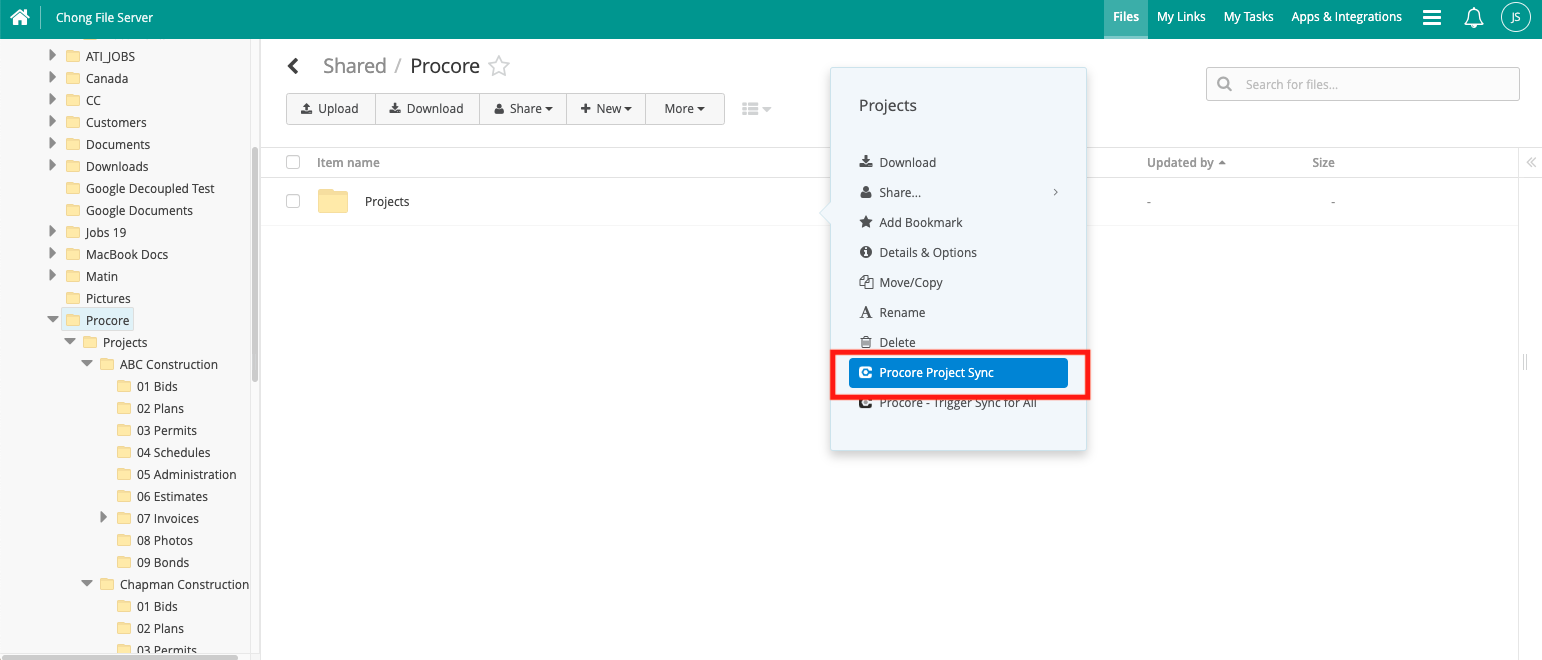This screenshot has width=1542, height=660.
Task: Choose Procore Project Sync from the context menu
Action: tap(957, 372)
